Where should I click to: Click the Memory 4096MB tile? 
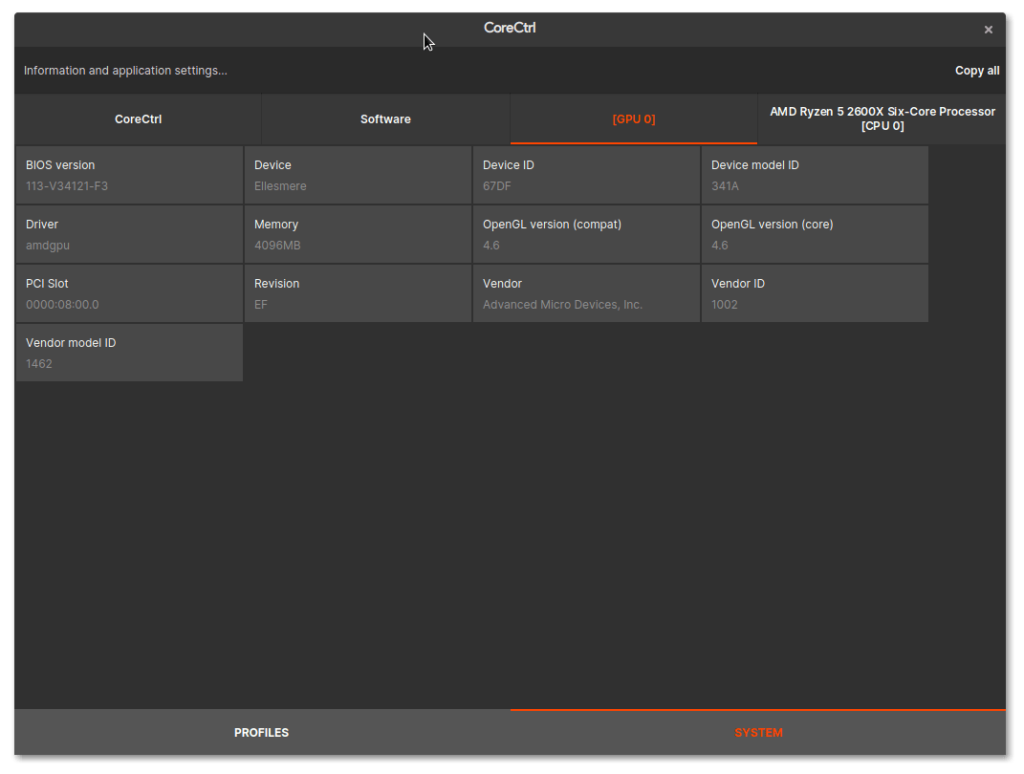tap(358, 234)
